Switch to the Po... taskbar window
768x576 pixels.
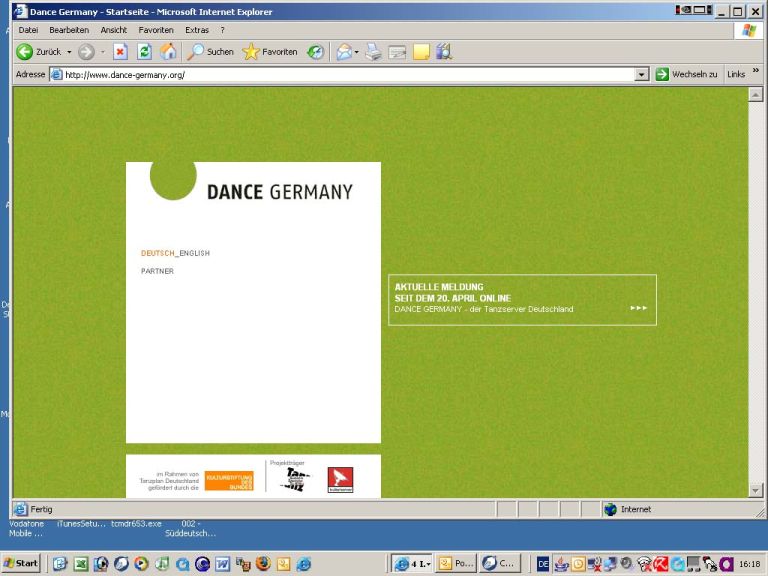click(x=456, y=564)
